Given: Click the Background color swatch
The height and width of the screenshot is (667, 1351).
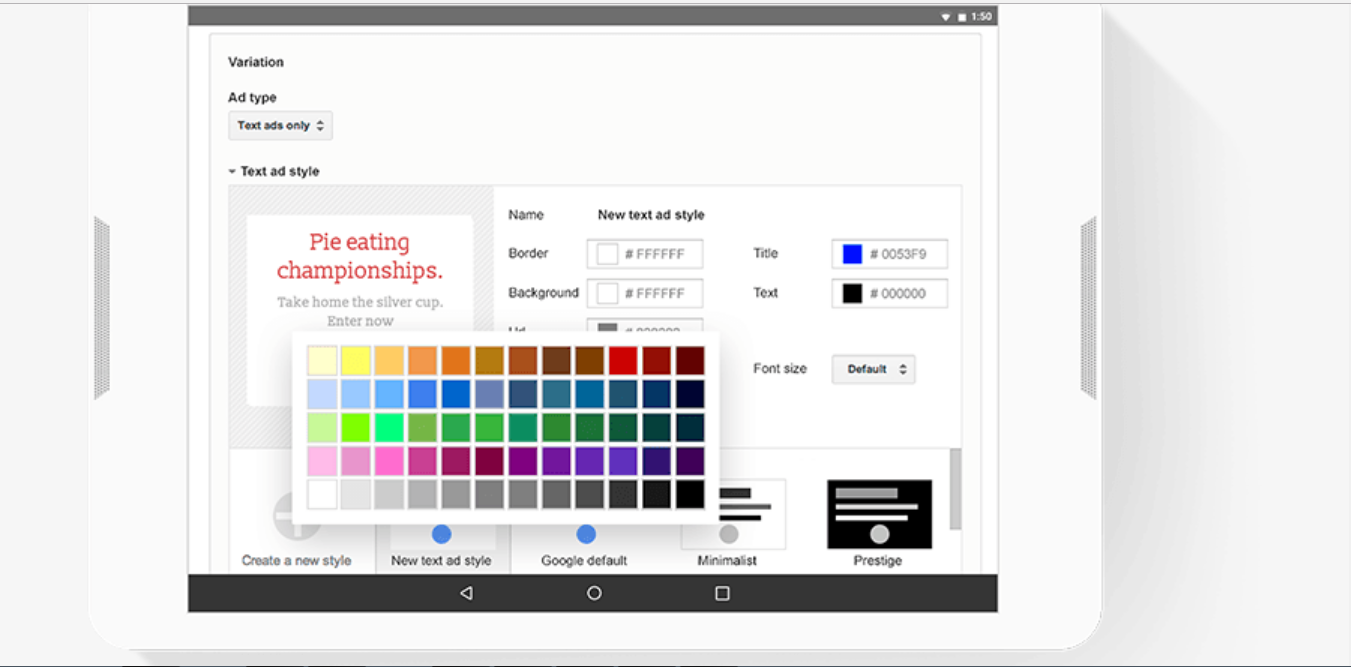Looking at the screenshot, I should [x=607, y=294].
